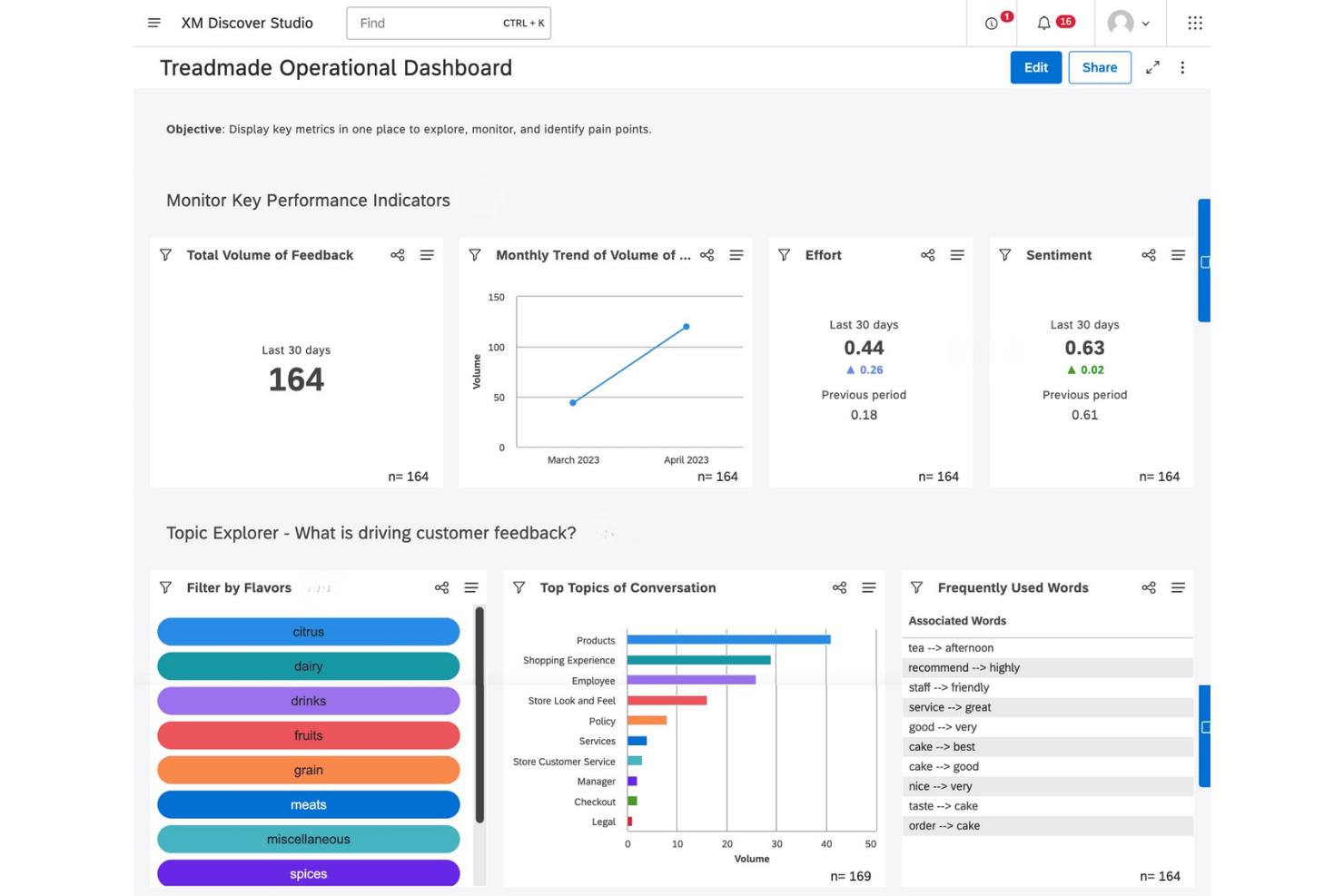This screenshot has height=896, width=1344.
Task: Click the 'nice --> very' row
Action: (1047, 786)
